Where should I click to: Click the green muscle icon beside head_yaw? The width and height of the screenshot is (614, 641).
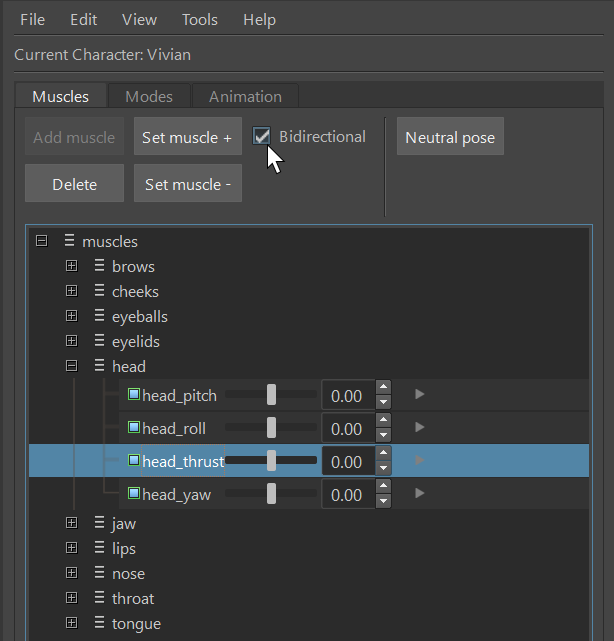tap(135, 493)
